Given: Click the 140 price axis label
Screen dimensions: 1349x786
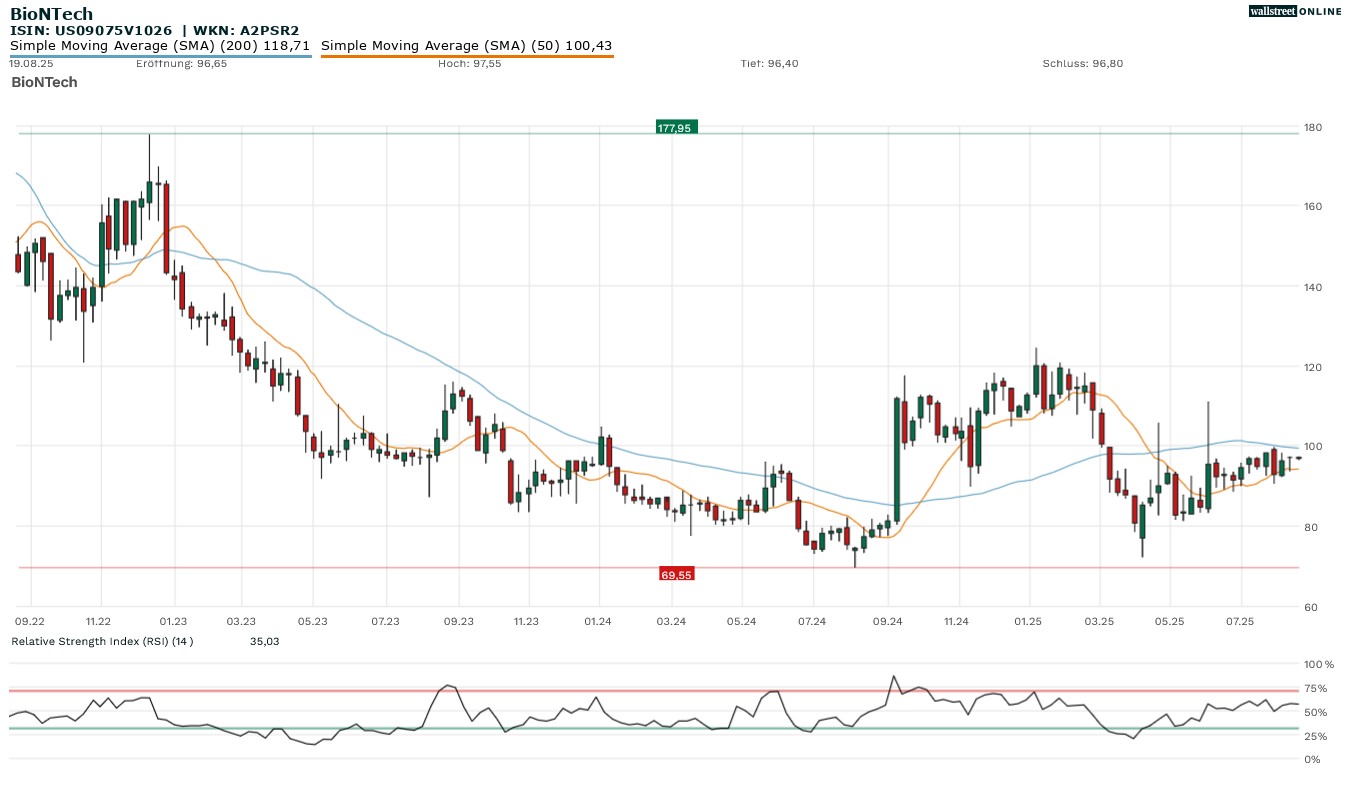Looking at the screenshot, I should coord(1313,287).
